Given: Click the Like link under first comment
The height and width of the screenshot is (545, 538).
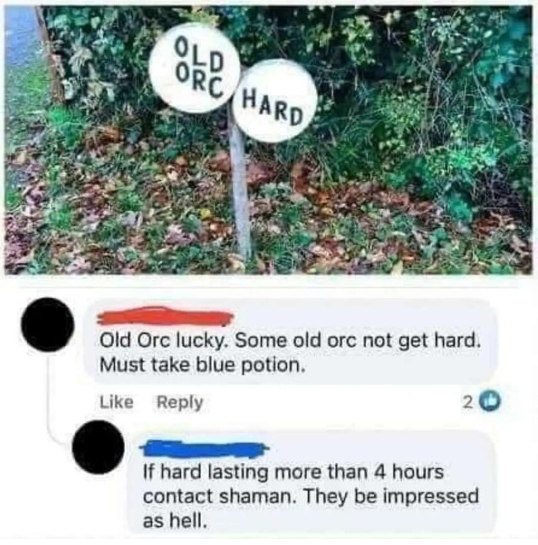Looking at the screenshot, I should point(116,402).
